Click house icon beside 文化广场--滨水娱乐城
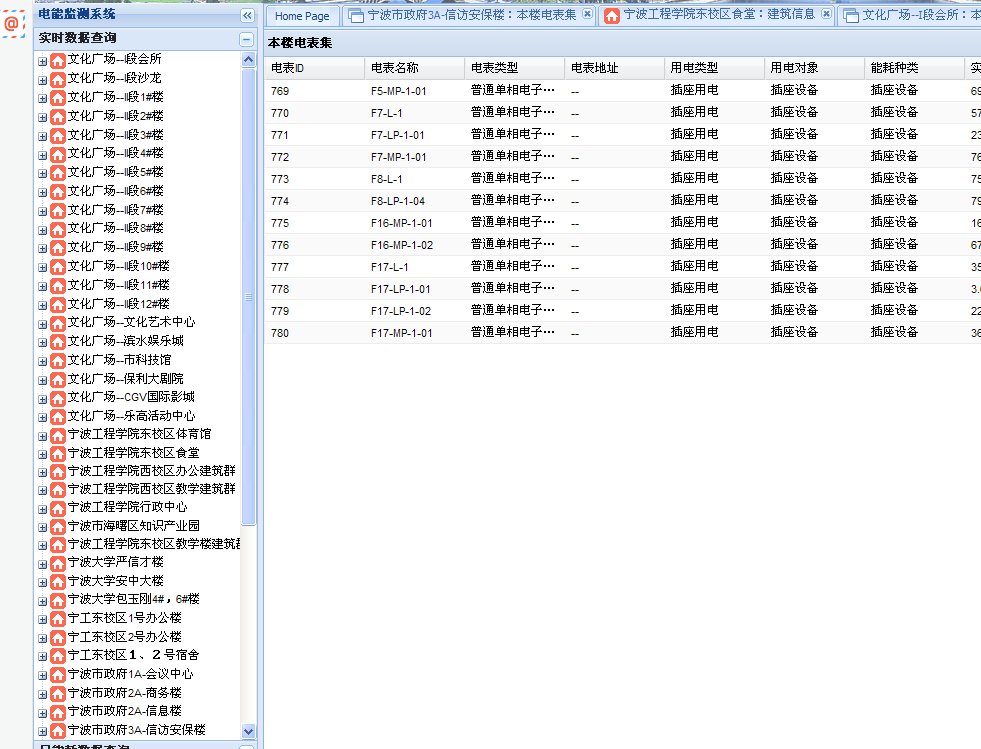This screenshot has height=749, width=981. pos(58,342)
